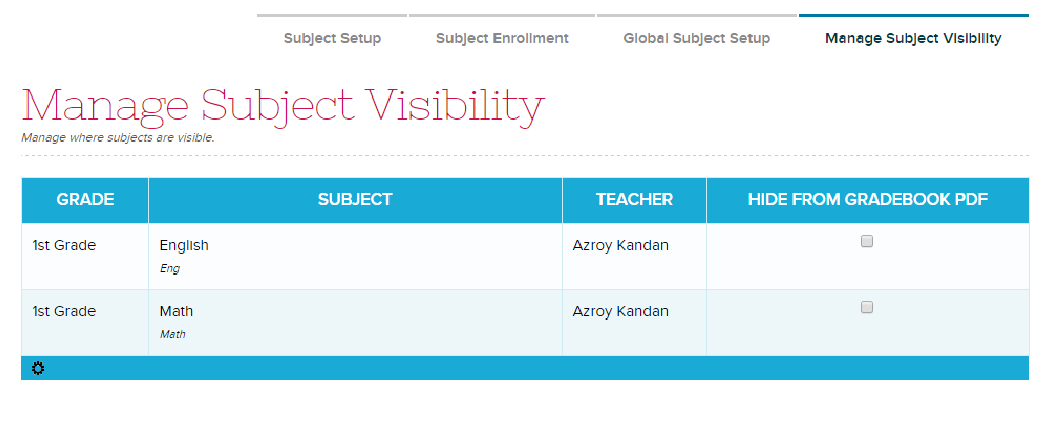Go to Global Subject Setup tab
1054x426 pixels.
point(696,38)
